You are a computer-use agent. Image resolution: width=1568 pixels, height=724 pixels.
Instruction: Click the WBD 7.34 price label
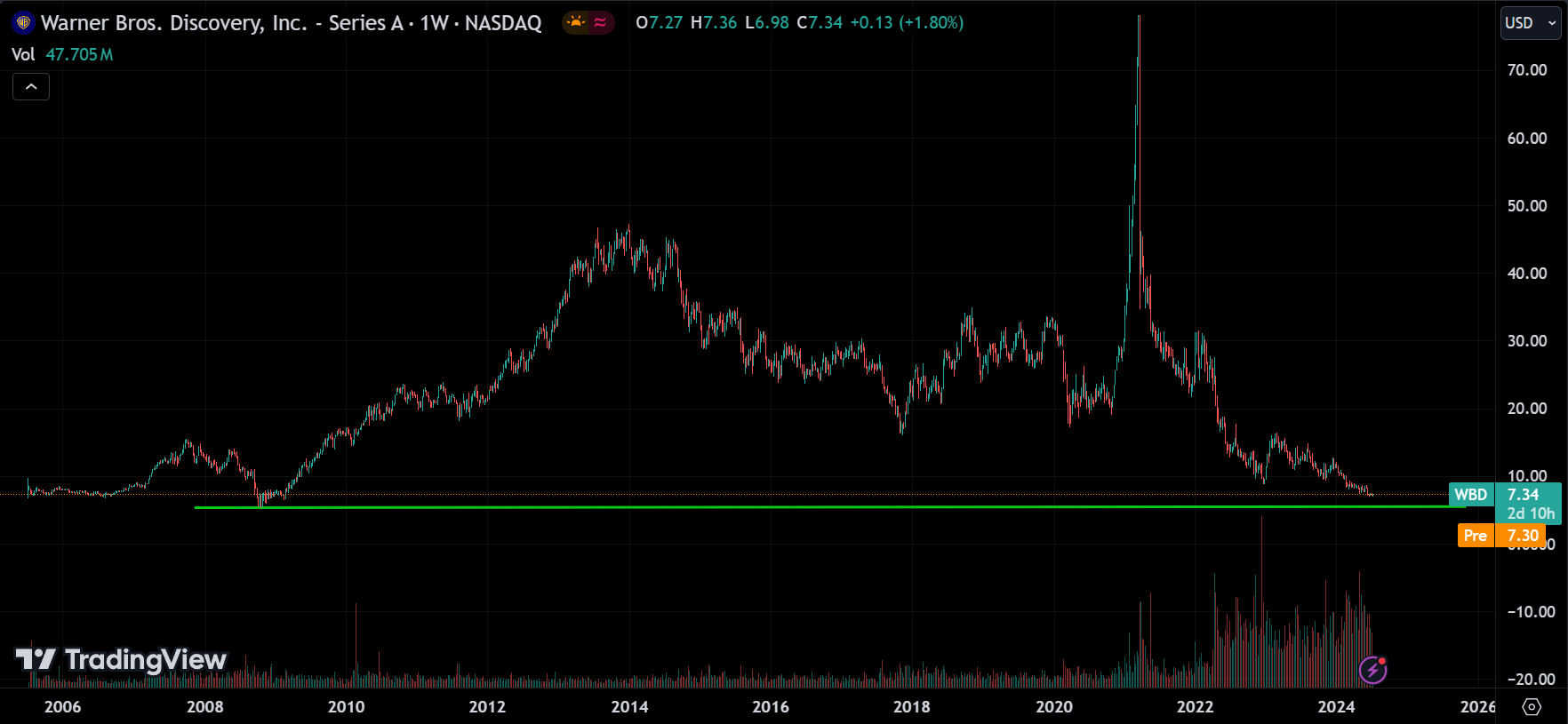tap(1505, 495)
